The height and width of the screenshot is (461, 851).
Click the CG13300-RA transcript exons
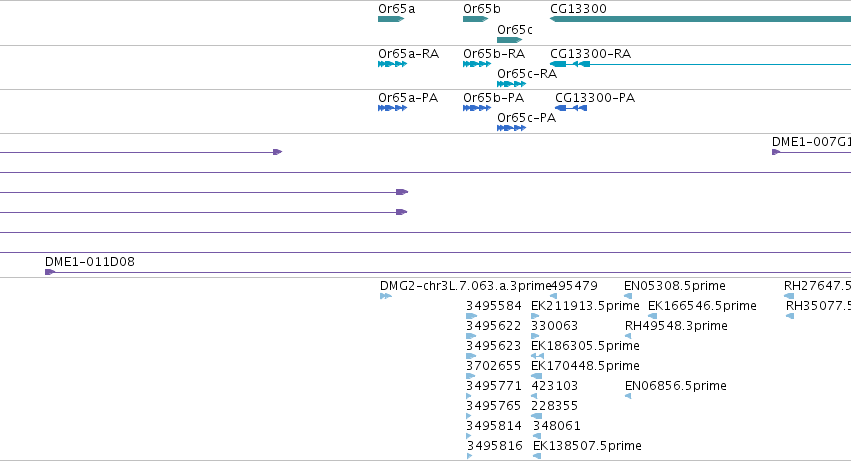click(570, 64)
